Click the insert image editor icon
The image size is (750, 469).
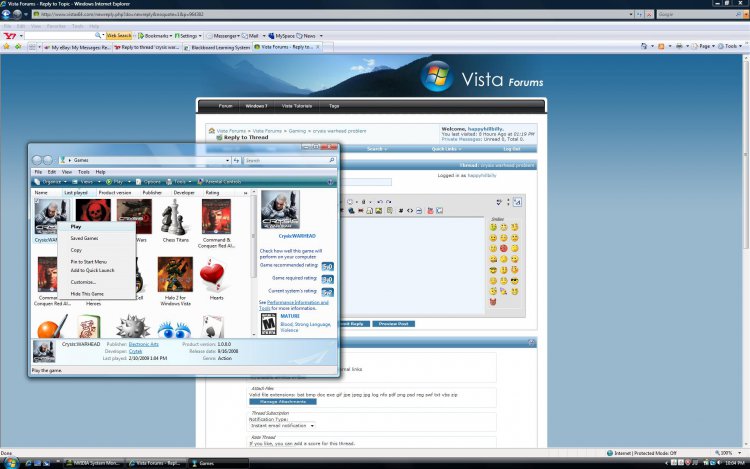pyautogui.click(x=379, y=211)
